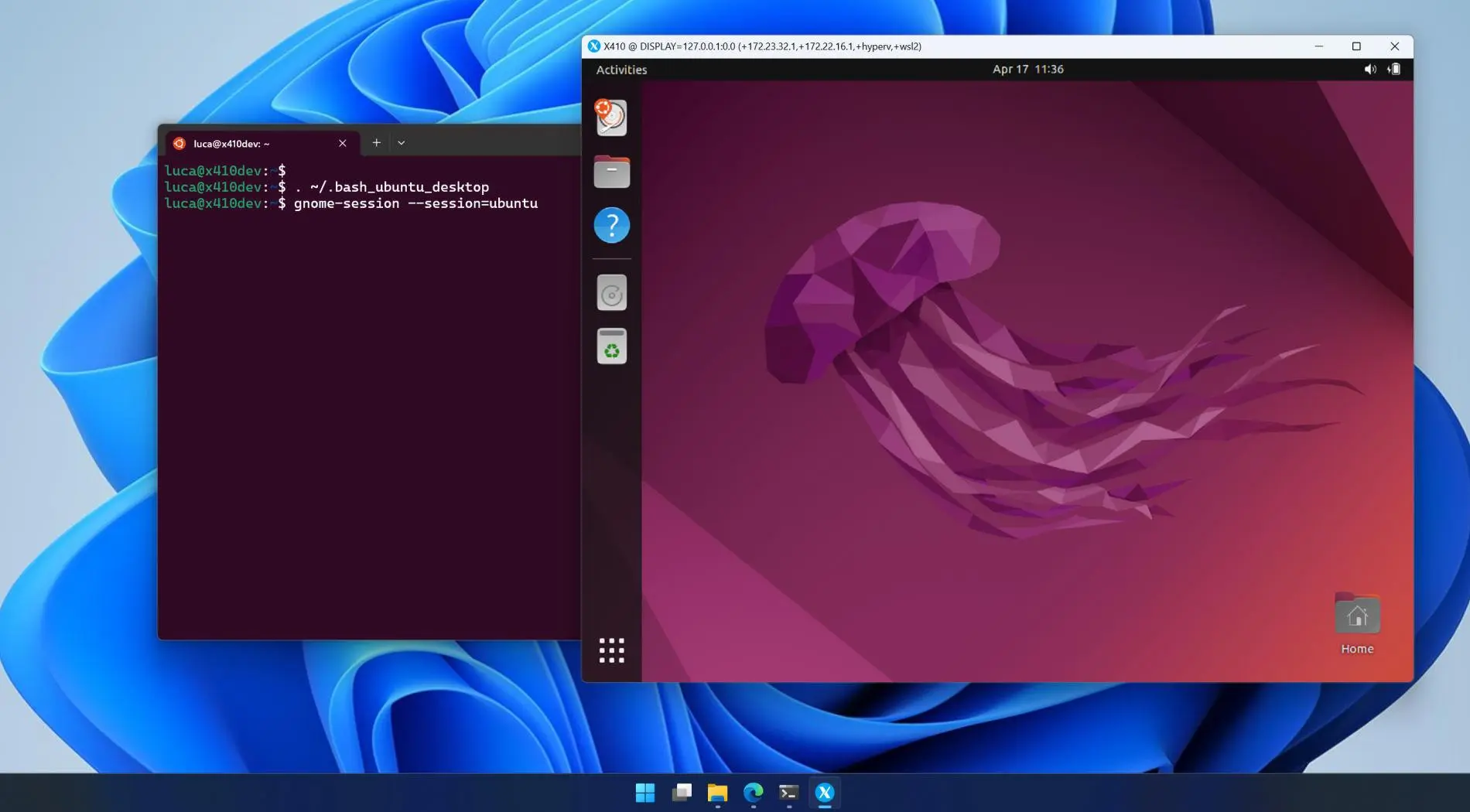Click the Ubuntu icon on the terminal tab
The width and height of the screenshot is (1470, 812).
click(179, 144)
